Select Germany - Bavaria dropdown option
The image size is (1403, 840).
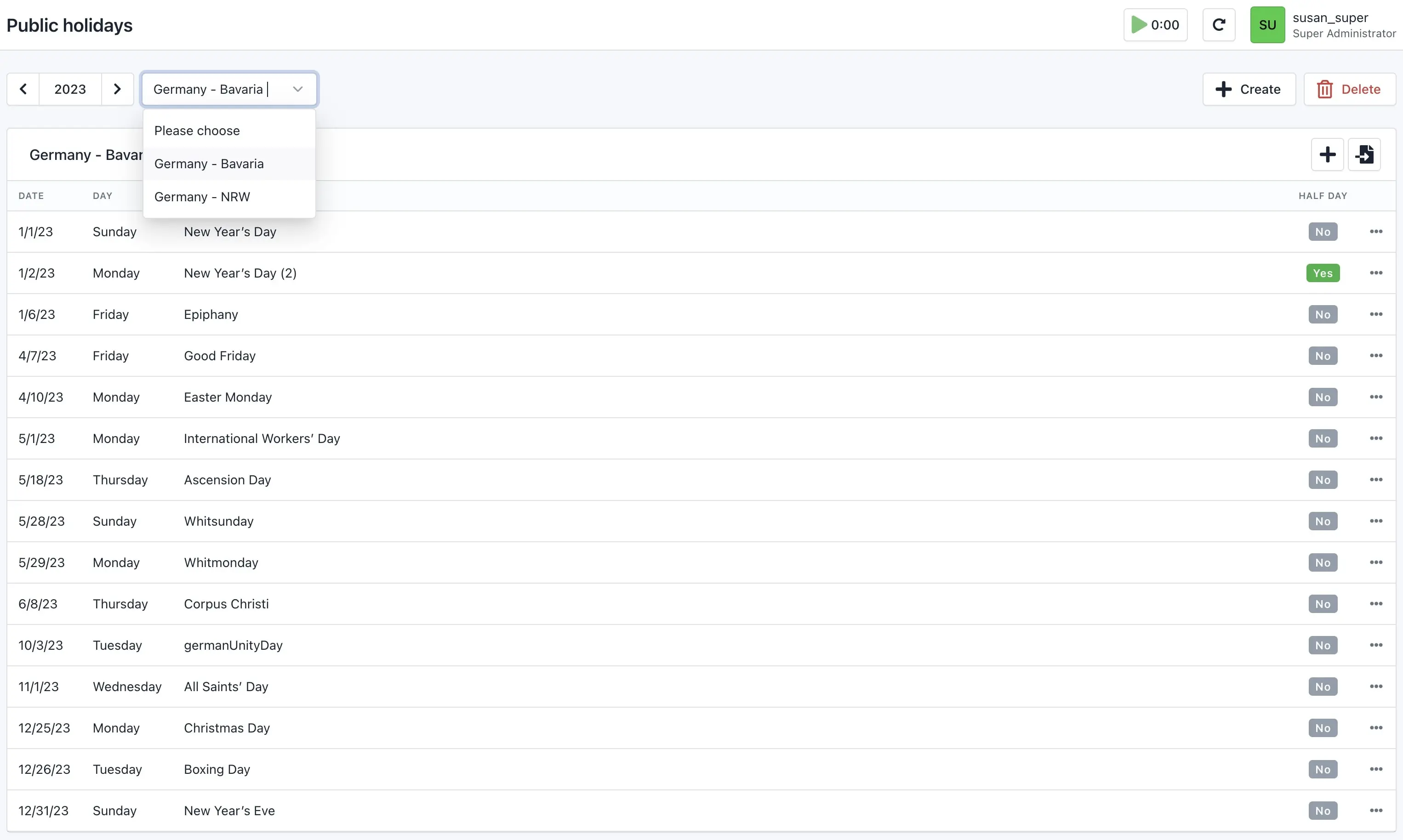[209, 164]
